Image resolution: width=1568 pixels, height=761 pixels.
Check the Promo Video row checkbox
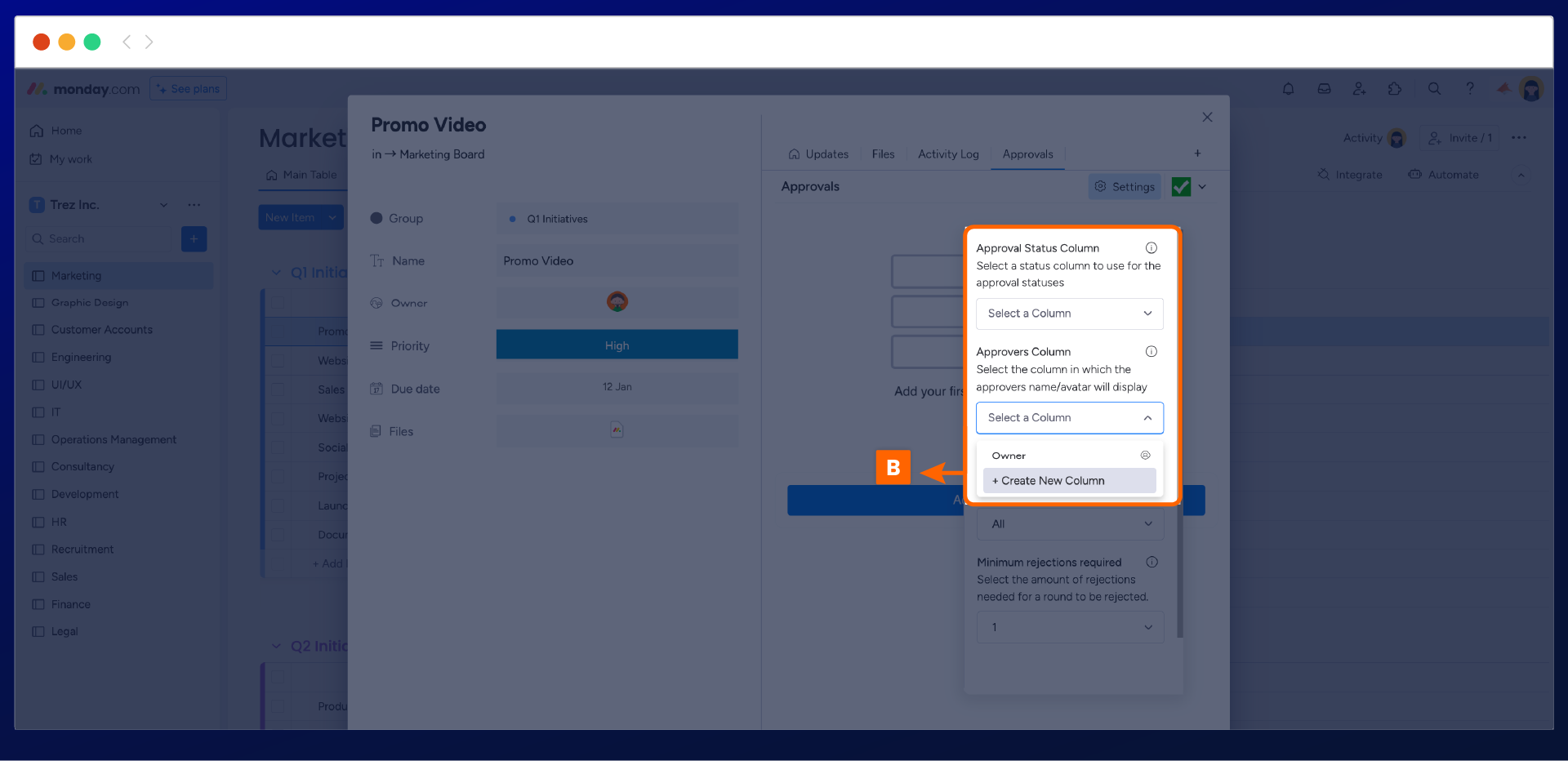(x=278, y=331)
